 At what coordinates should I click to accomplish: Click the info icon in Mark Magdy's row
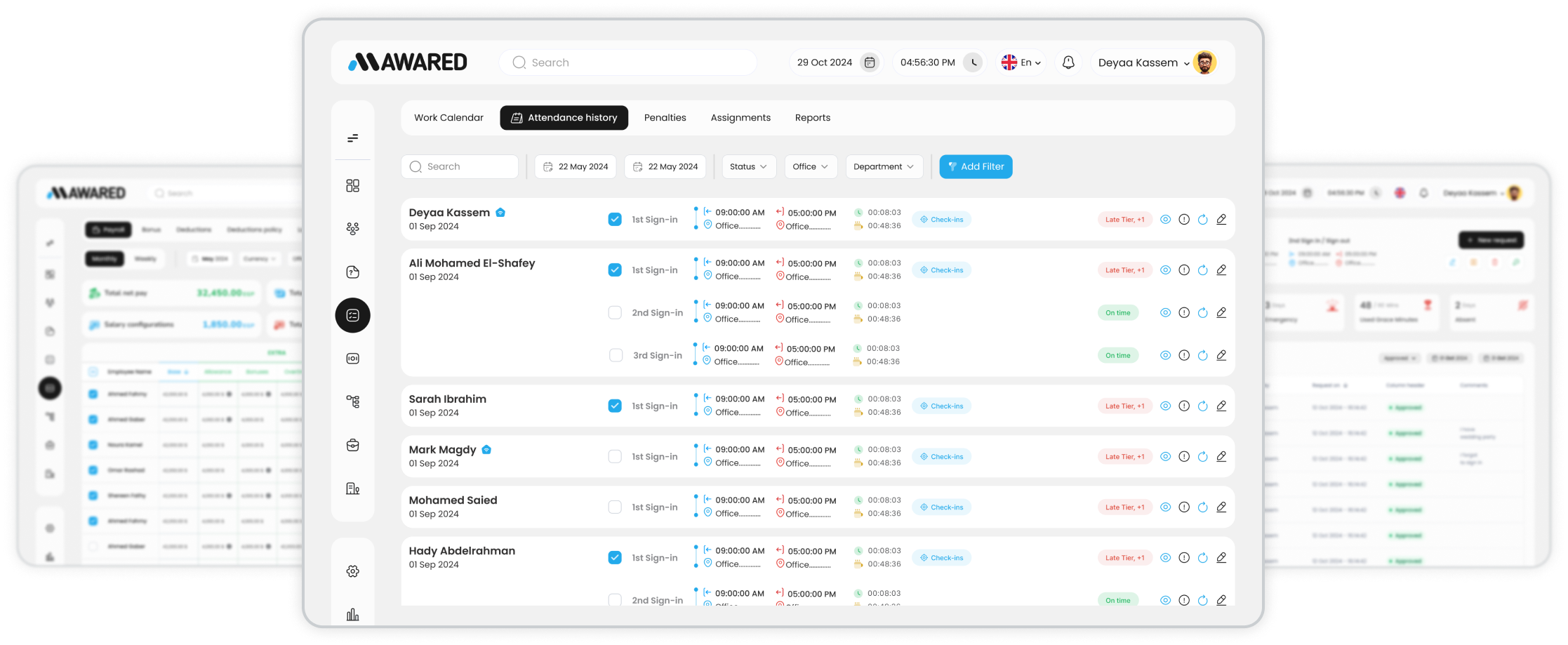click(1184, 457)
